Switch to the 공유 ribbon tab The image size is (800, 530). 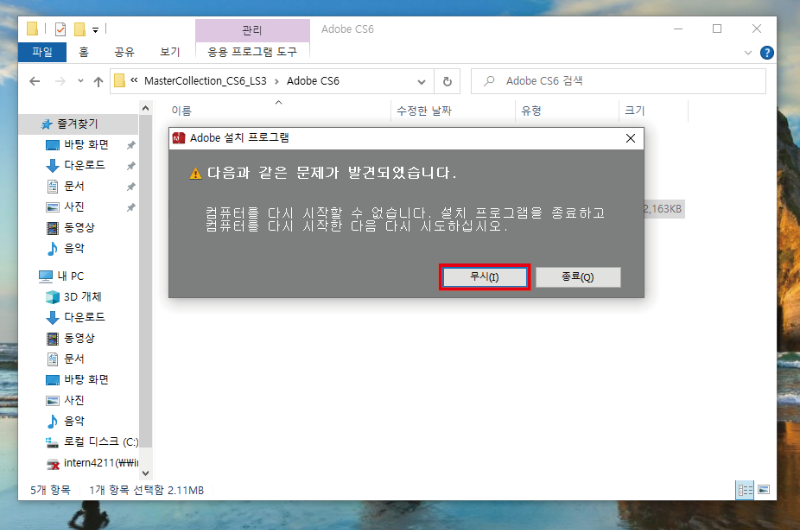[124, 52]
